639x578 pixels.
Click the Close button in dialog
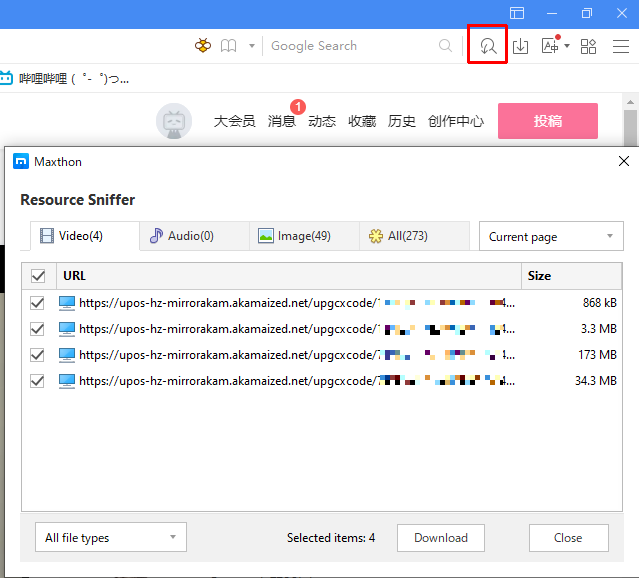[x=568, y=538]
